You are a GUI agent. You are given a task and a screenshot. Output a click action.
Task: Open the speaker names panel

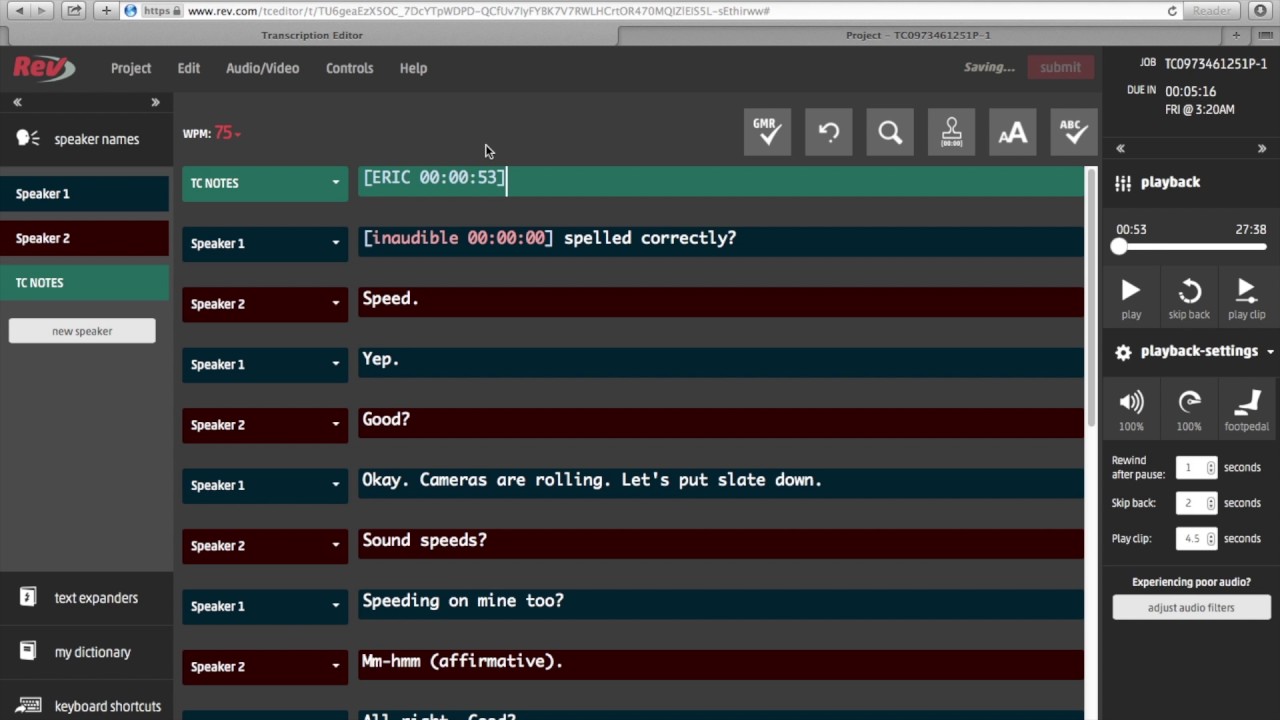tap(86, 139)
